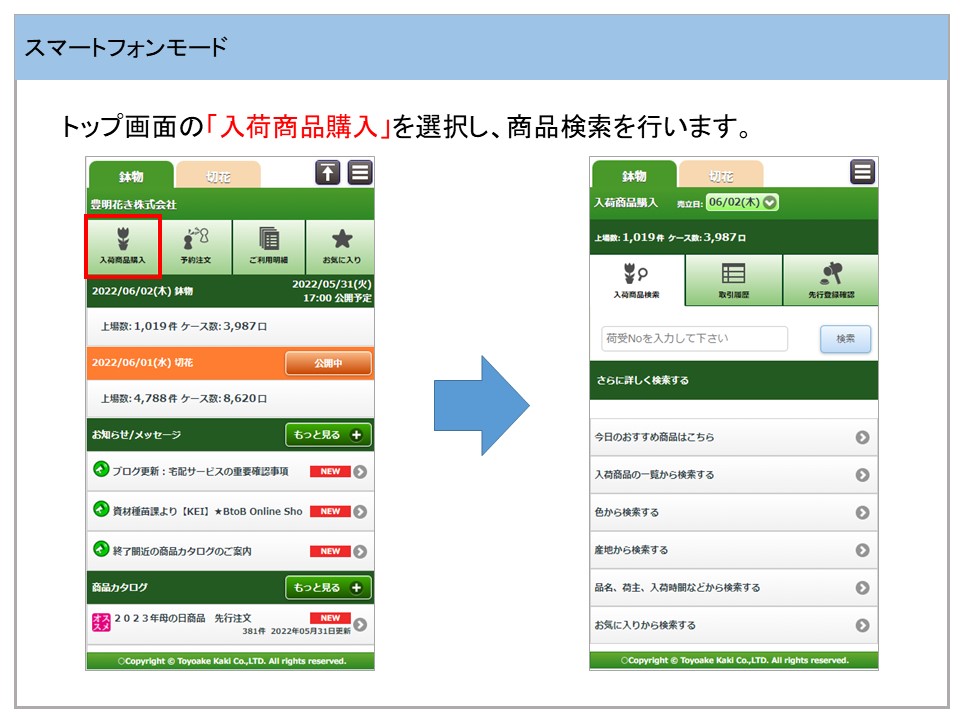The width and height of the screenshot is (960, 720).
Task: Click scroll-to-top arrow icon on left screen
Action: tap(328, 172)
